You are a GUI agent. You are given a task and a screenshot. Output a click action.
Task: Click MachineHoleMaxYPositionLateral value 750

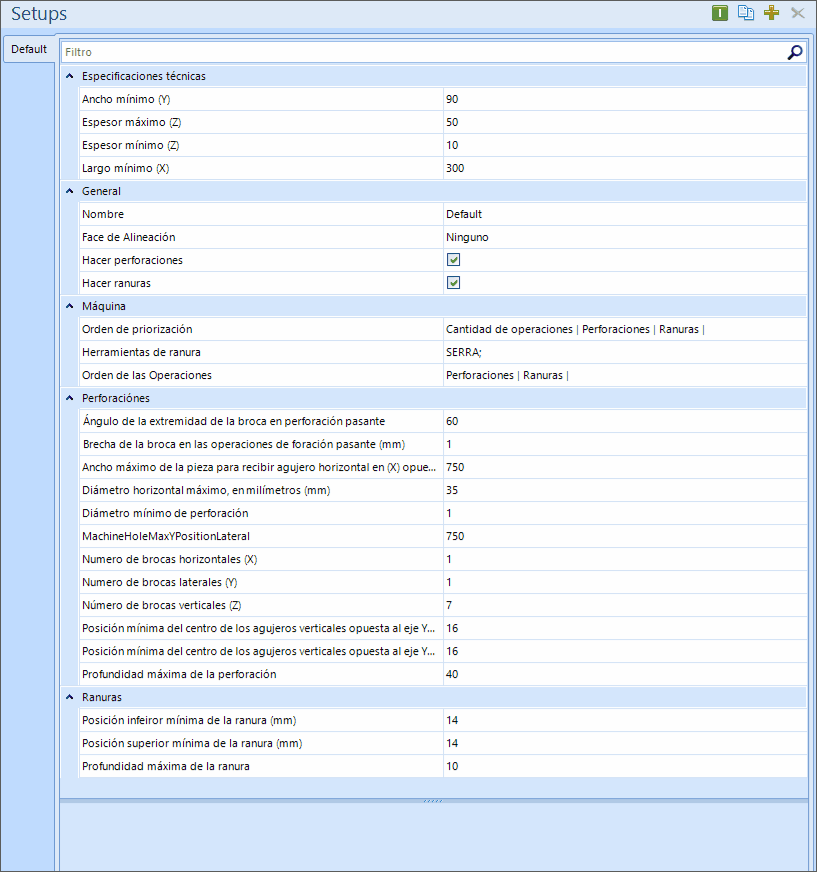(625, 536)
